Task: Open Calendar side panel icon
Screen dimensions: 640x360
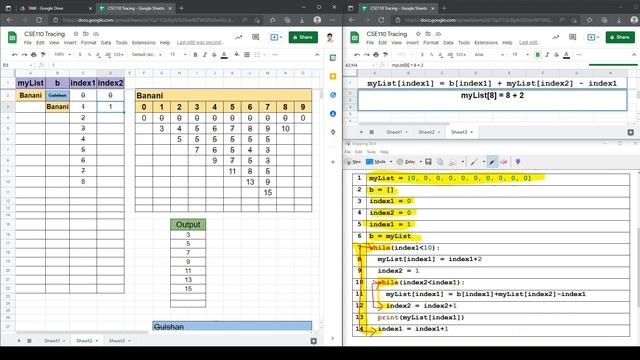Action: tap(333, 58)
